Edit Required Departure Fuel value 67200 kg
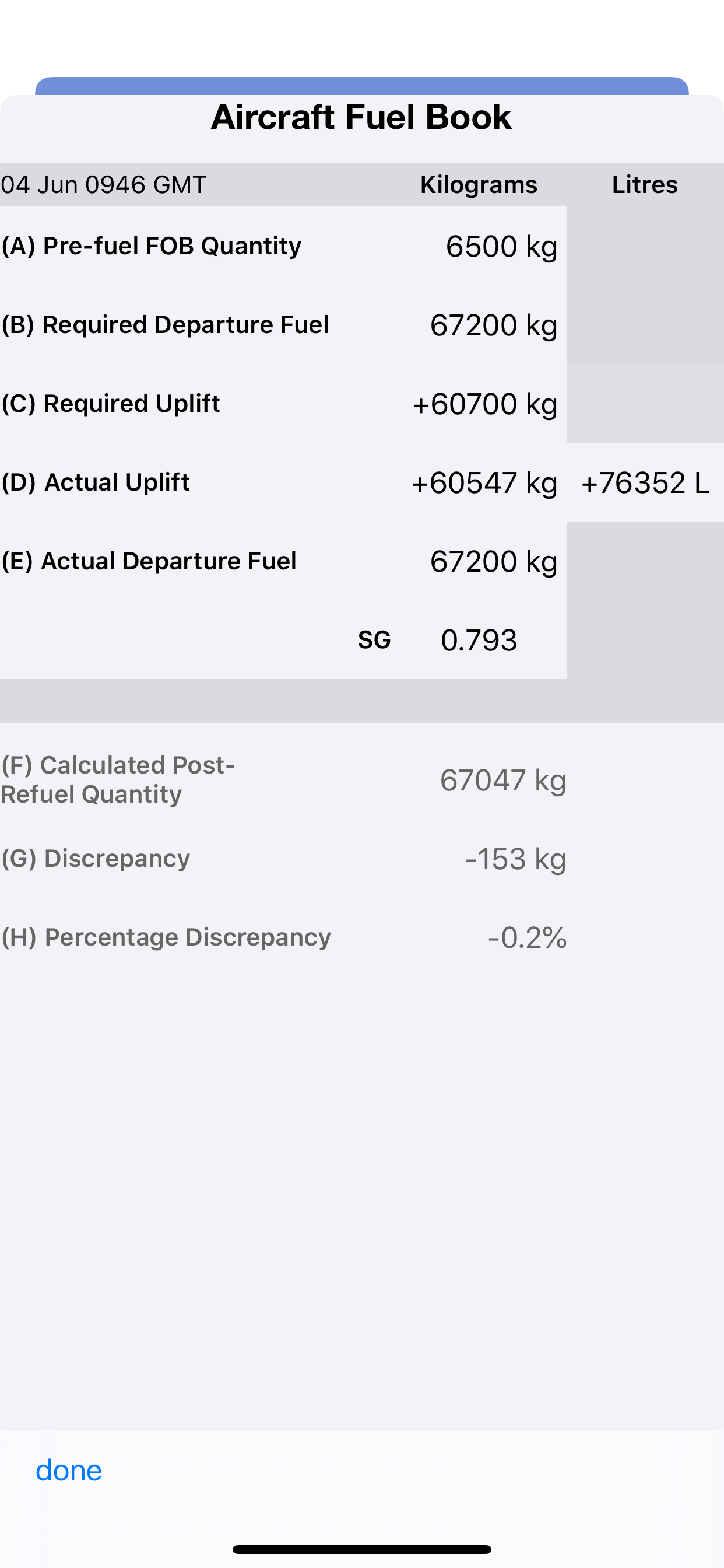The width and height of the screenshot is (724, 1568). [x=493, y=325]
